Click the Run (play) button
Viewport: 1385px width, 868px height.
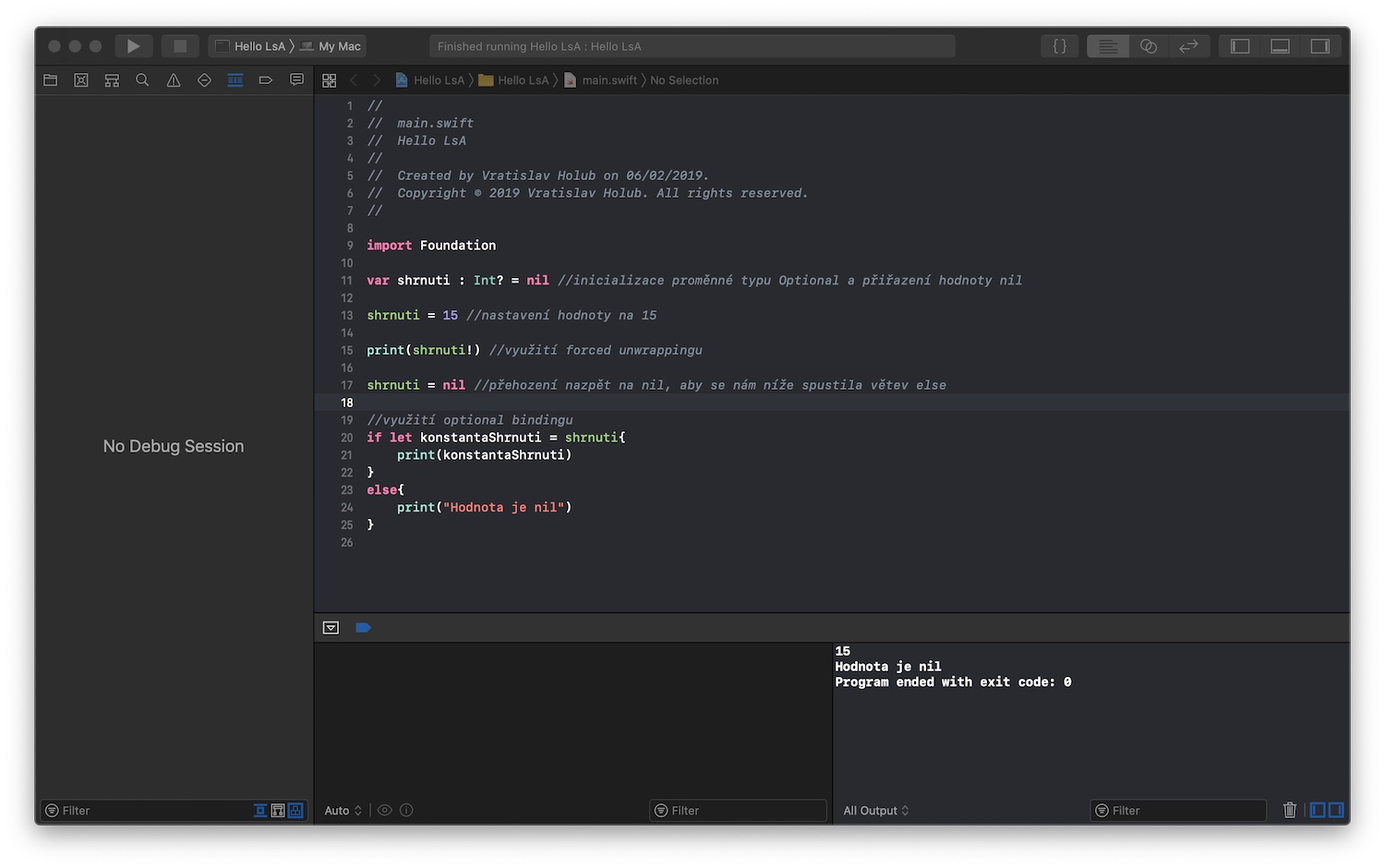click(x=133, y=46)
